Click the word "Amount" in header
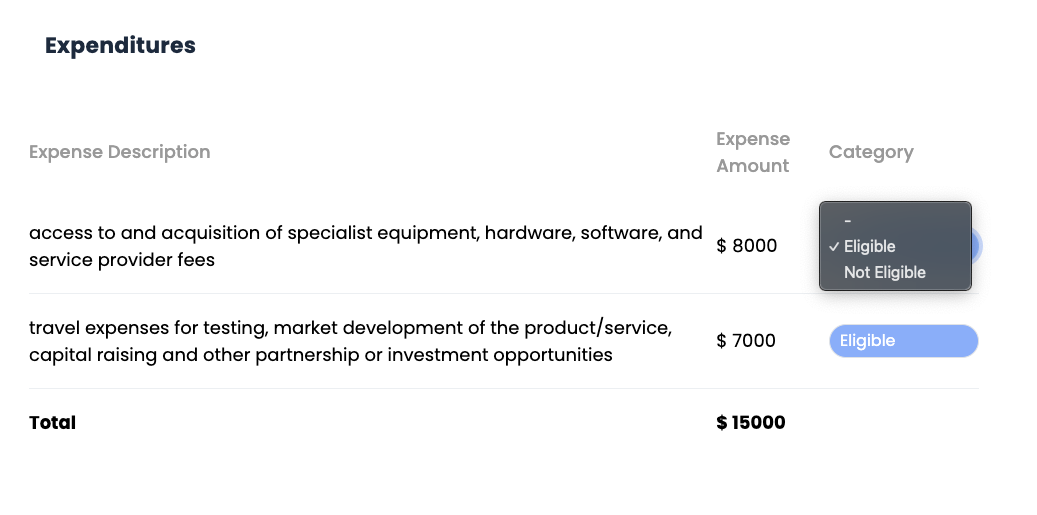The height and width of the screenshot is (515, 1037). (753, 166)
